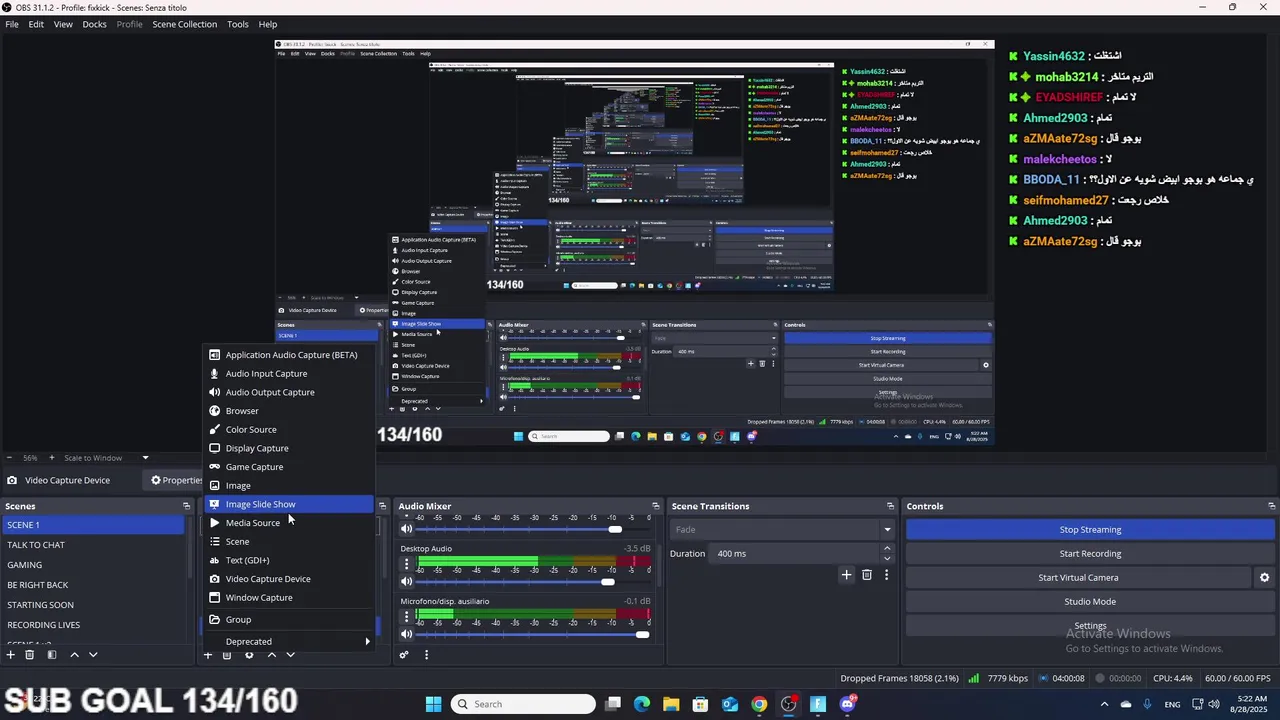1280x720 pixels.
Task: Choose Image Slide Show from the source menu
Action: coord(289,504)
